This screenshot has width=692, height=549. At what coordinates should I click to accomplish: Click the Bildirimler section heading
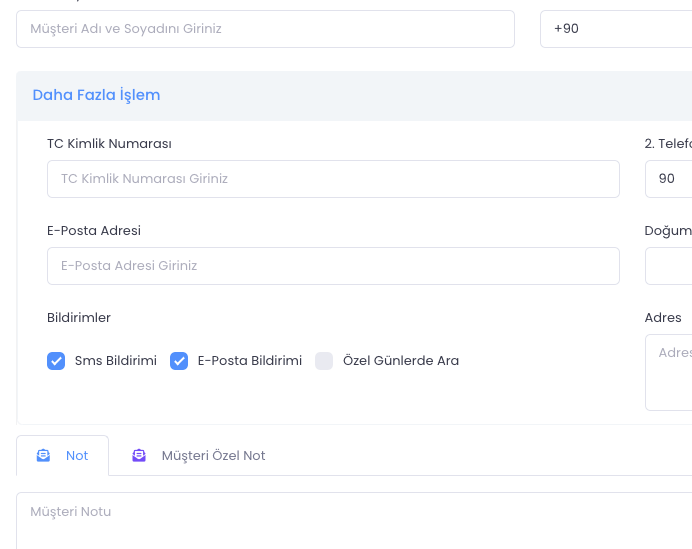tap(79, 318)
